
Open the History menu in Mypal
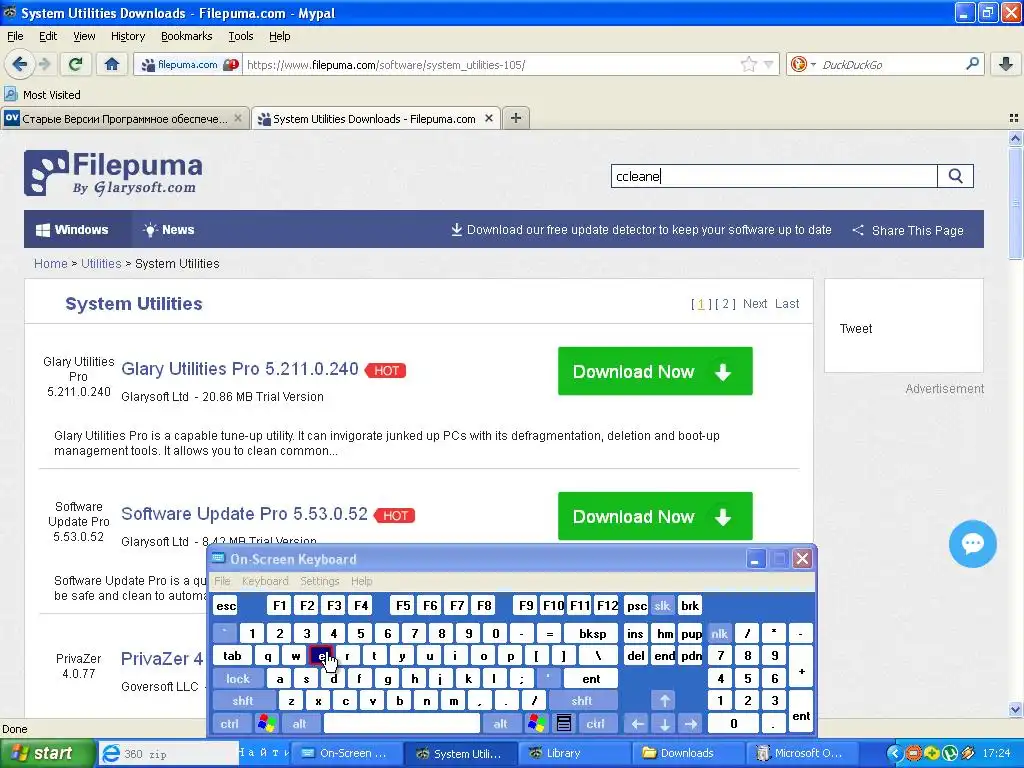coord(128,36)
